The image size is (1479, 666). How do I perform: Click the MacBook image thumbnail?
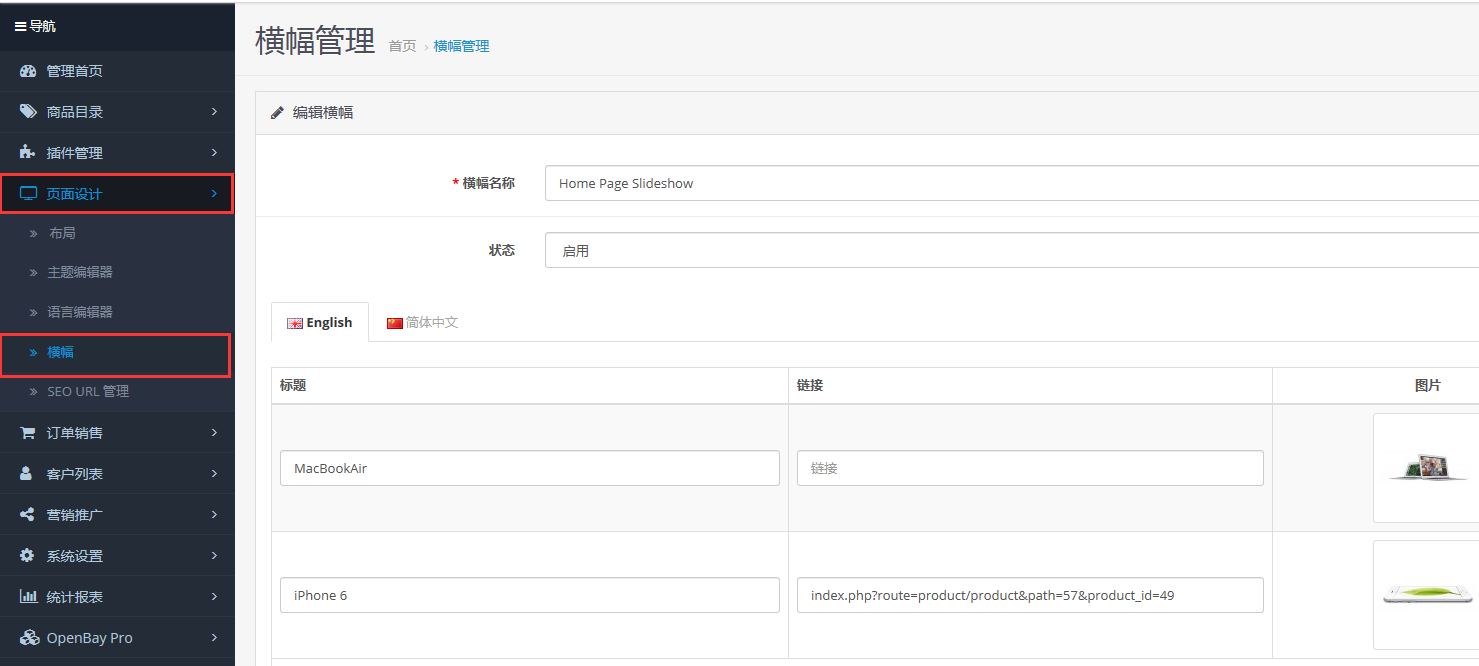coord(1427,468)
